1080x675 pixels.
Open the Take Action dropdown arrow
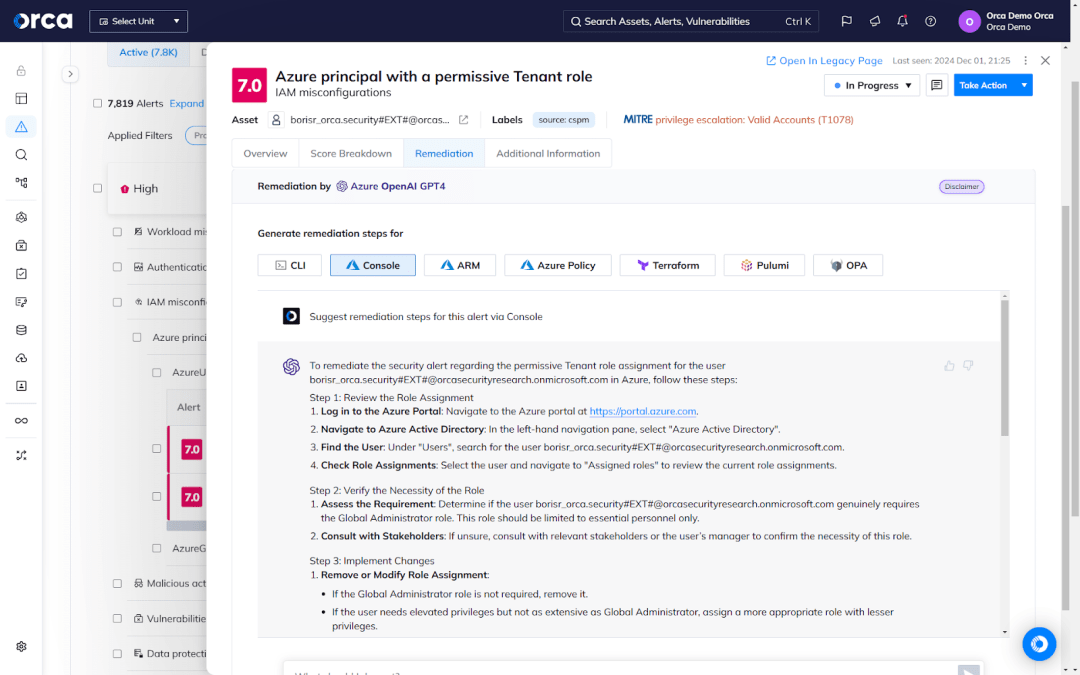click(x=1024, y=85)
